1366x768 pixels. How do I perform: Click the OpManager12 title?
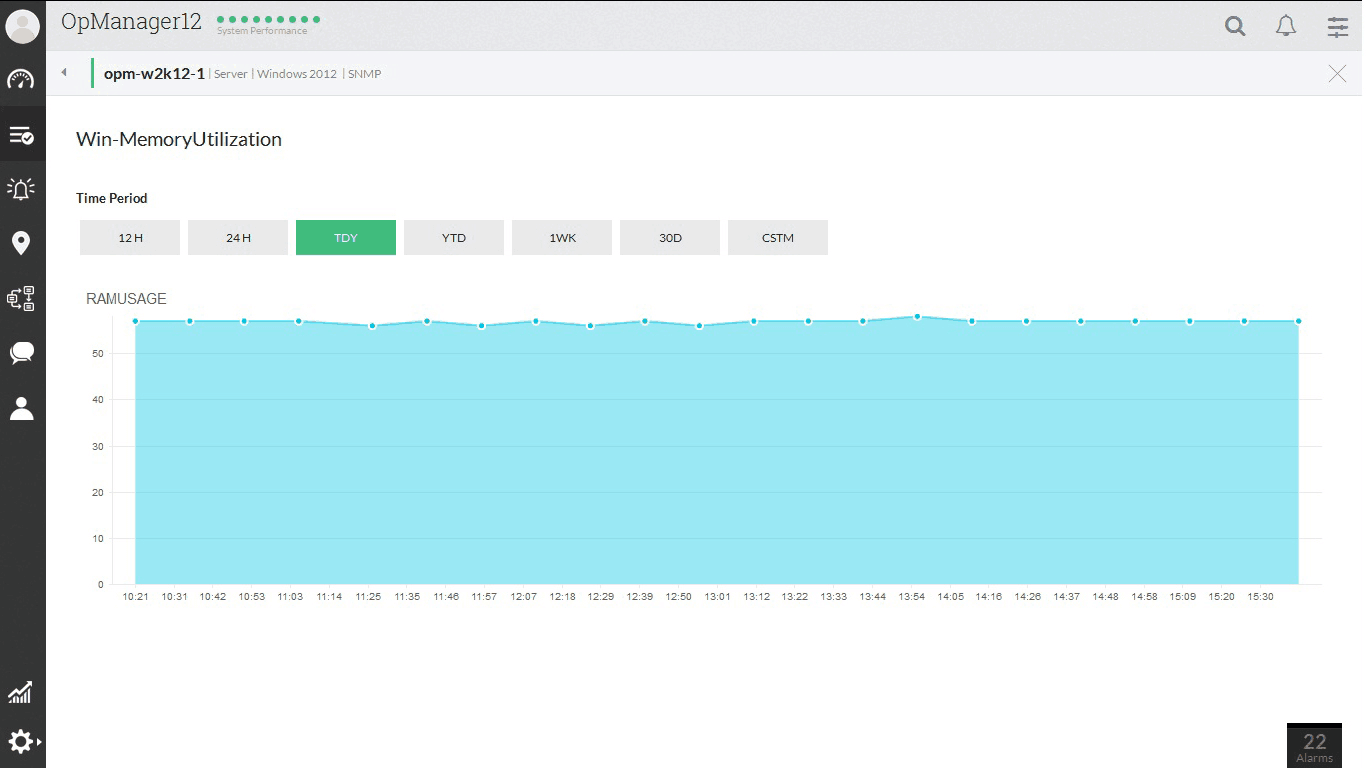(x=132, y=22)
